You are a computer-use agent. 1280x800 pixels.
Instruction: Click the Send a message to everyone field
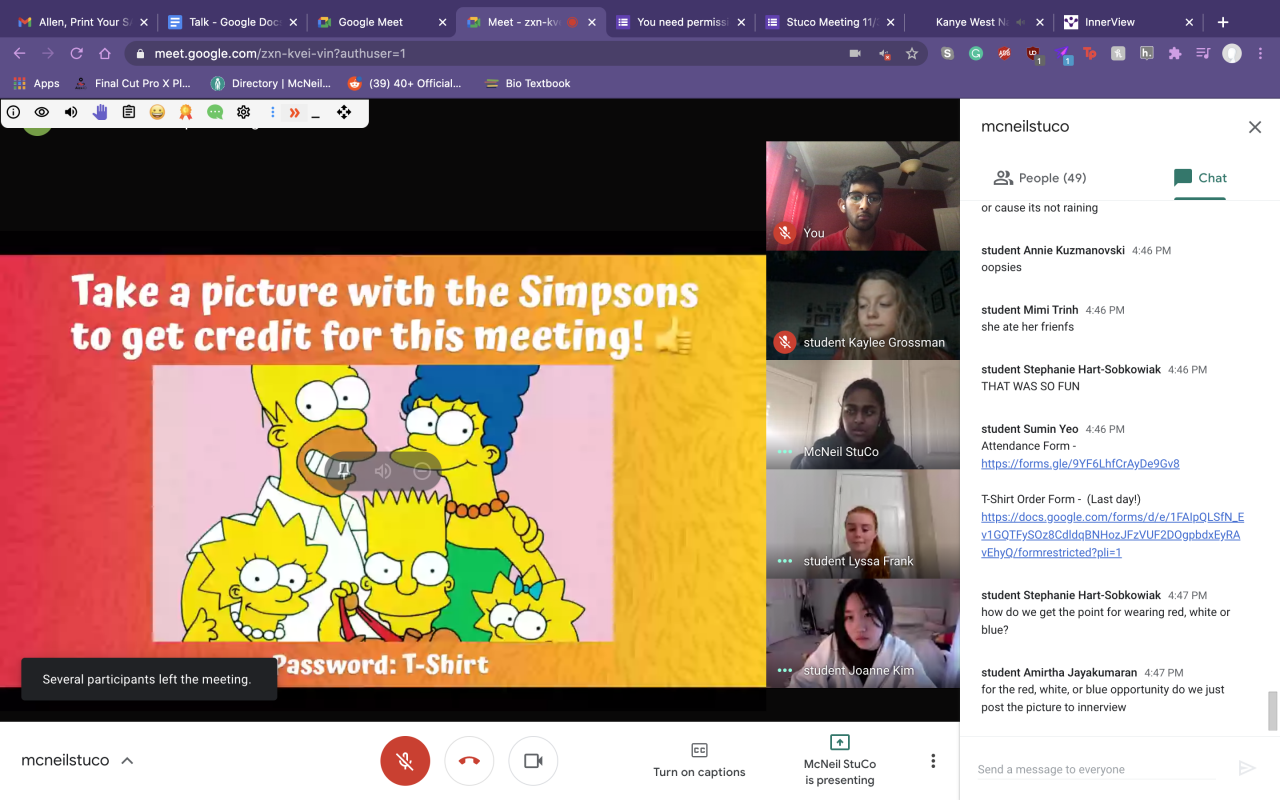pos(1096,769)
